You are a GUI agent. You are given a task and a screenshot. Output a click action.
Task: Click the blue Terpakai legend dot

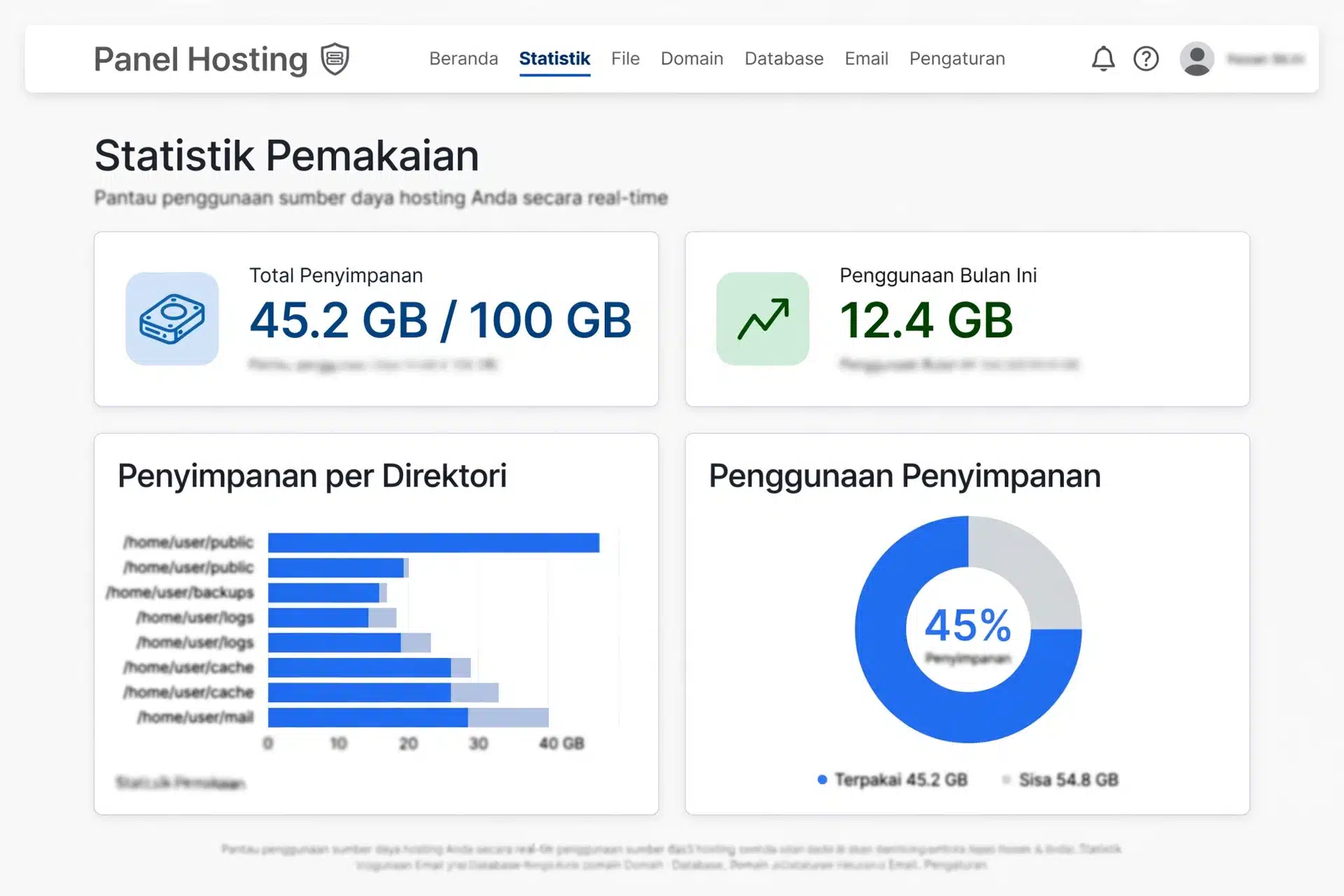click(x=822, y=779)
